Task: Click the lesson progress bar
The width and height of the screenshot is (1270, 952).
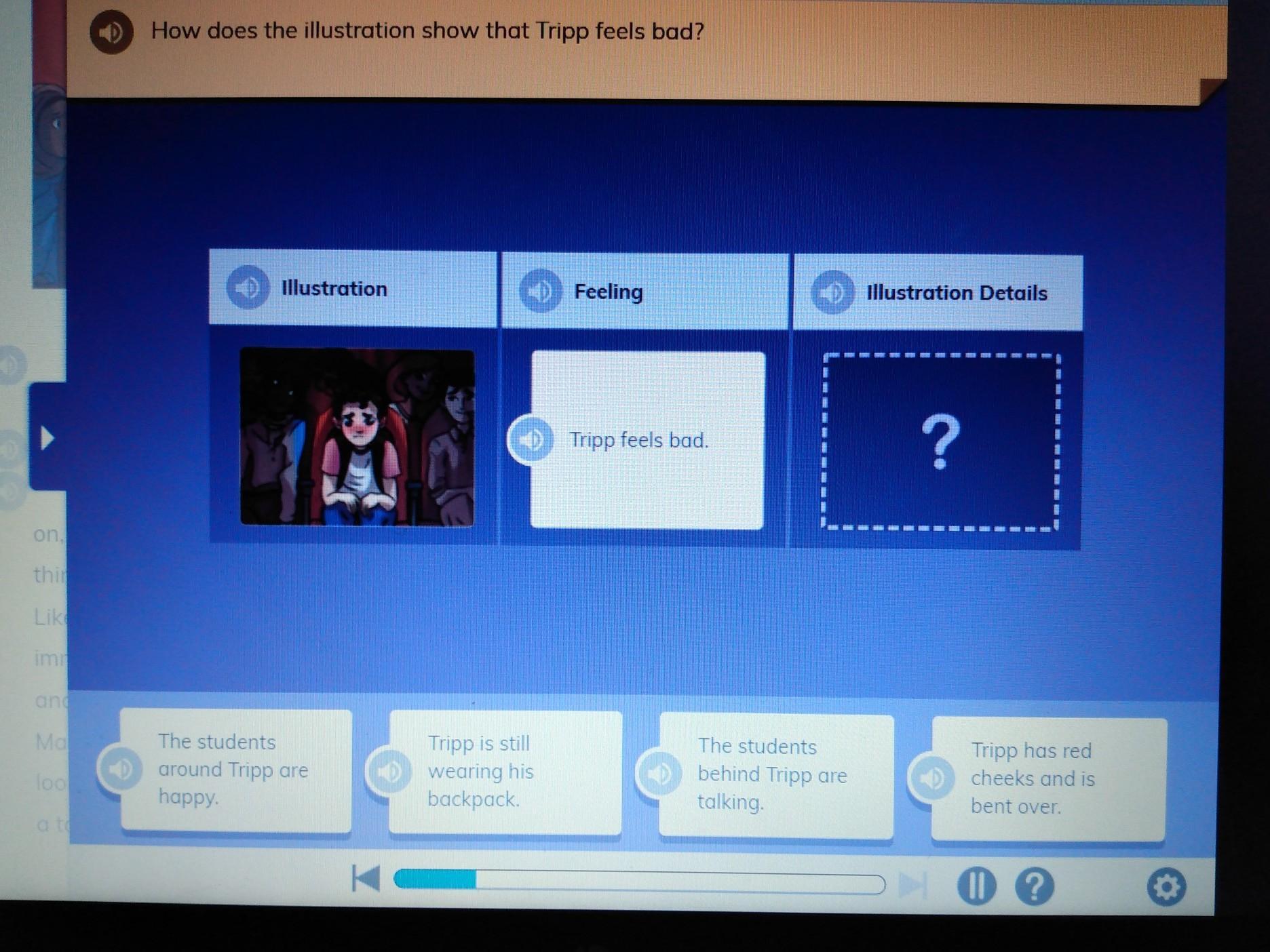Action: 639,881
